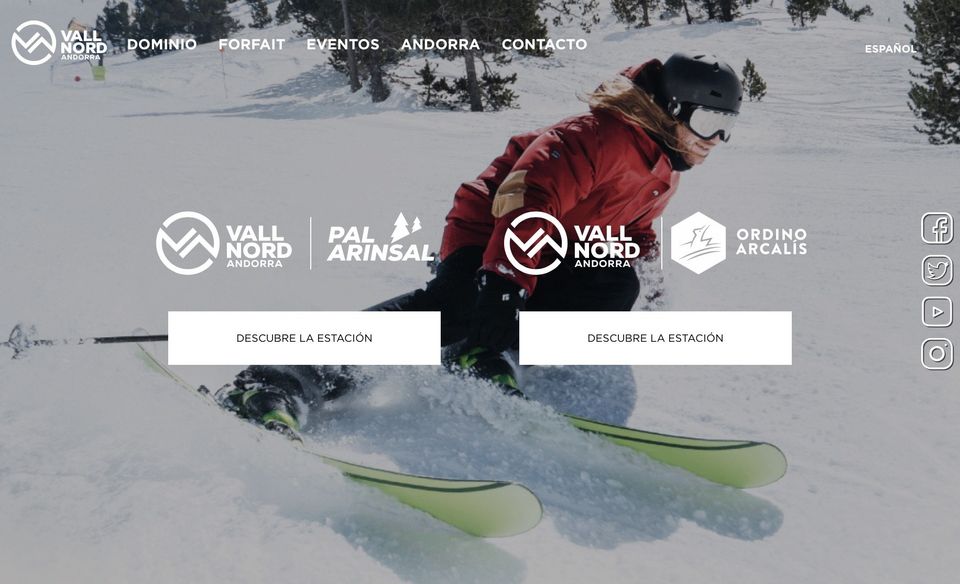Click the Pal Arinsal text logo
Image resolution: width=960 pixels, height=584 pixels.
pyautogui.click(x=380, y=244)
